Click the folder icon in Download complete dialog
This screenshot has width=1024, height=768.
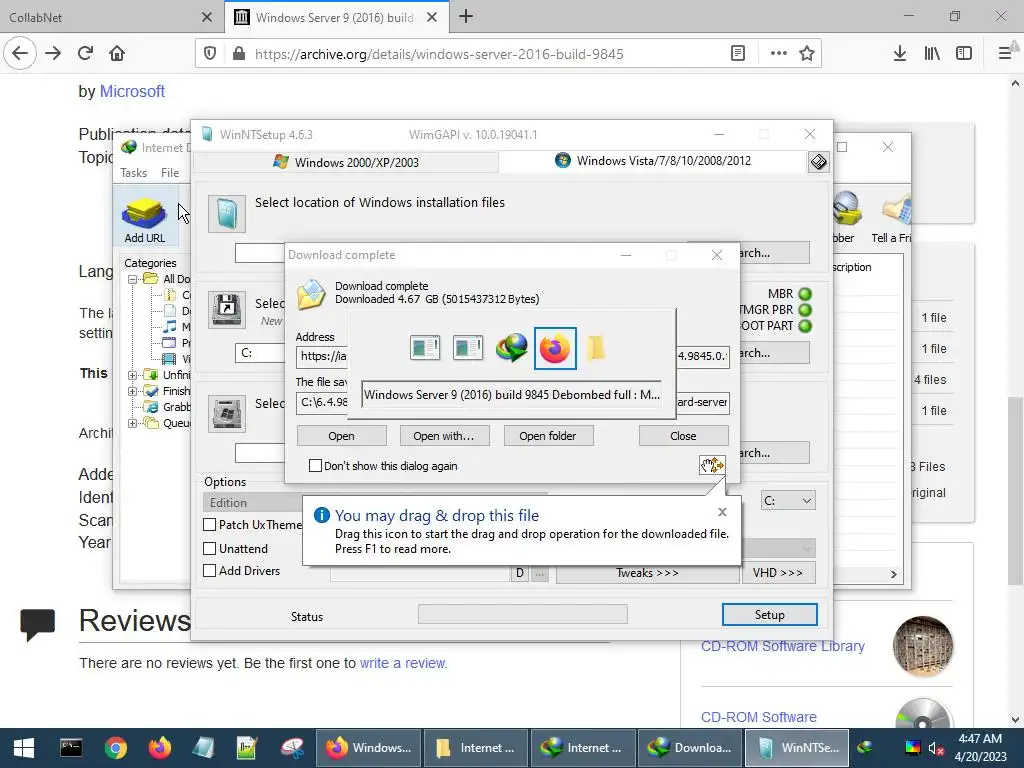coord(311,294)
